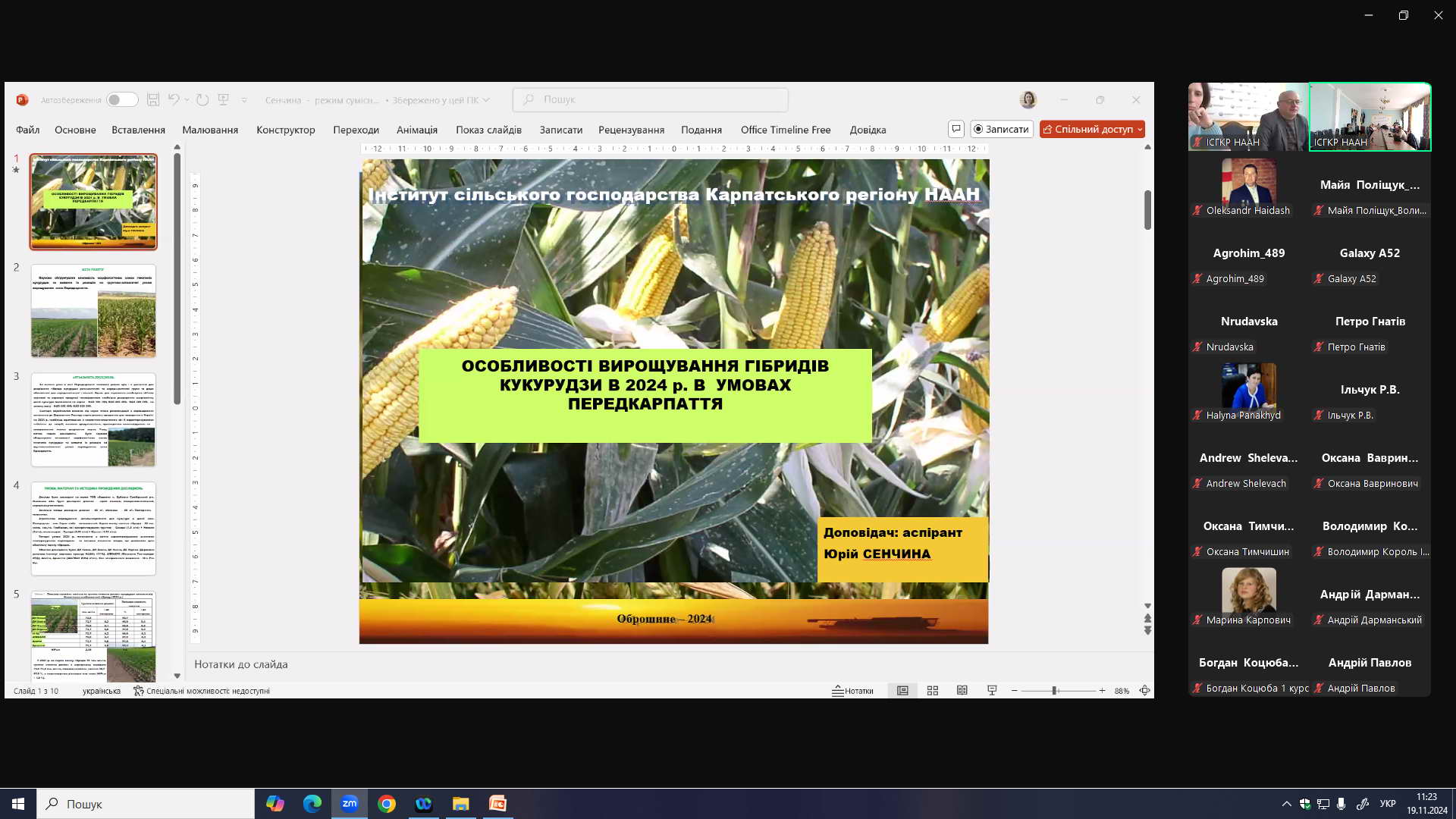Open the Анімація ribbon tab
Screen dimensions: 1456x819
point(416,130)
